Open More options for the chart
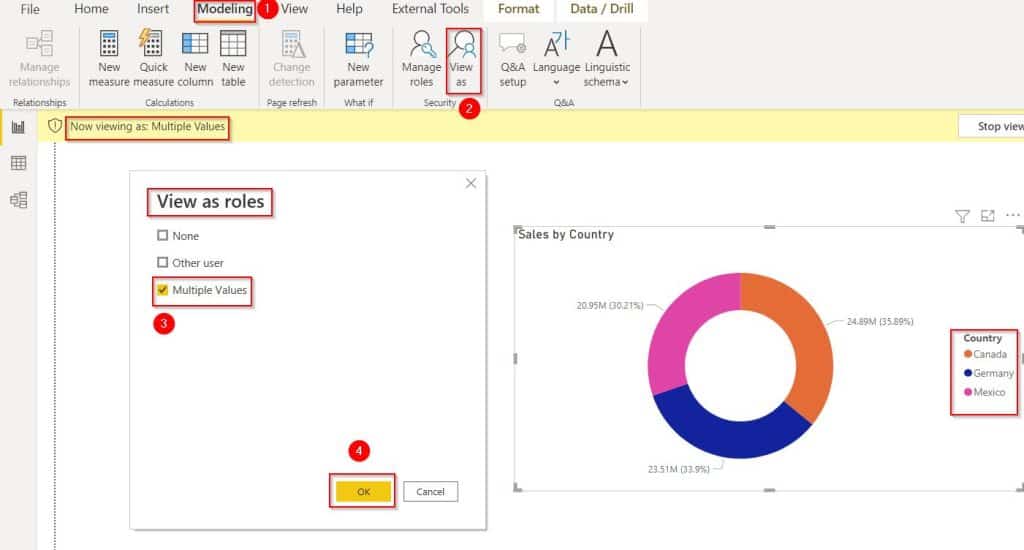The image size is (1024, 550). (x=1012, y=215)
